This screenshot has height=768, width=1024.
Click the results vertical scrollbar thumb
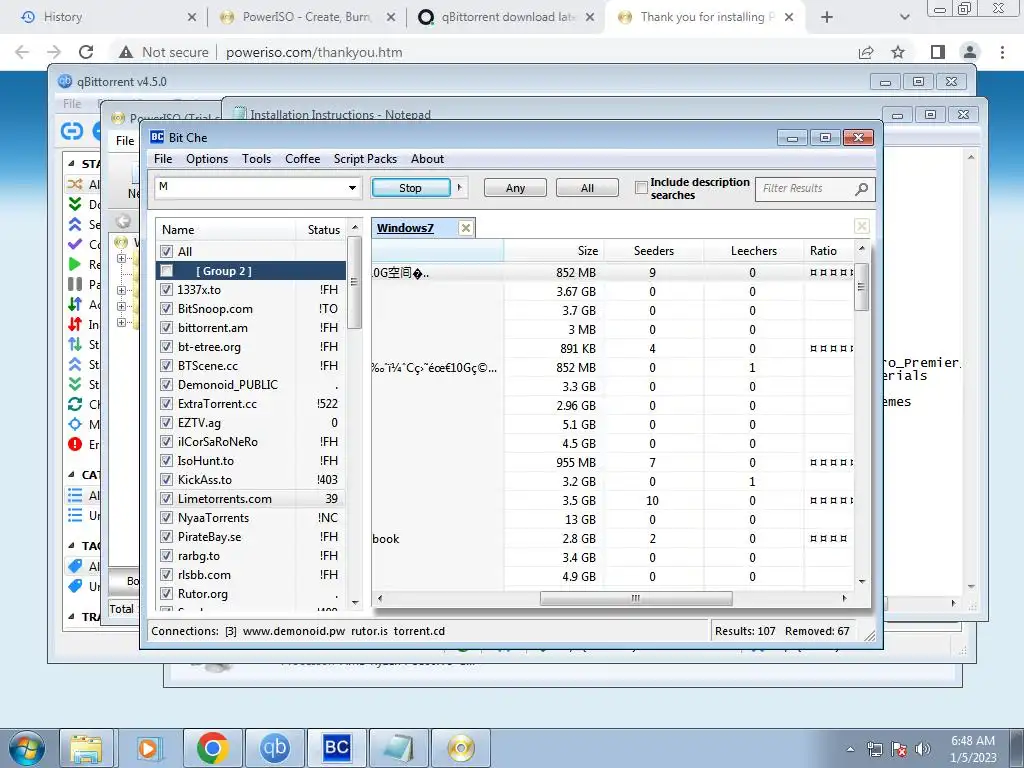point(861,287)
